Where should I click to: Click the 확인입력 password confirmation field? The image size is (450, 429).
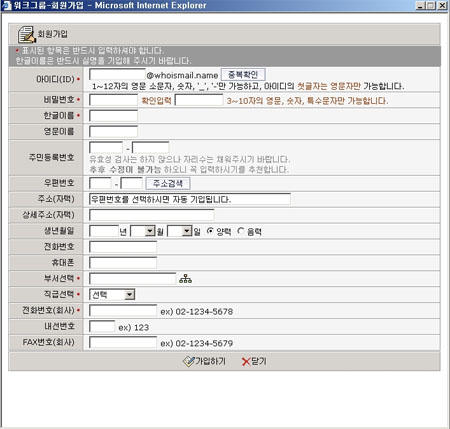[199, 100]
